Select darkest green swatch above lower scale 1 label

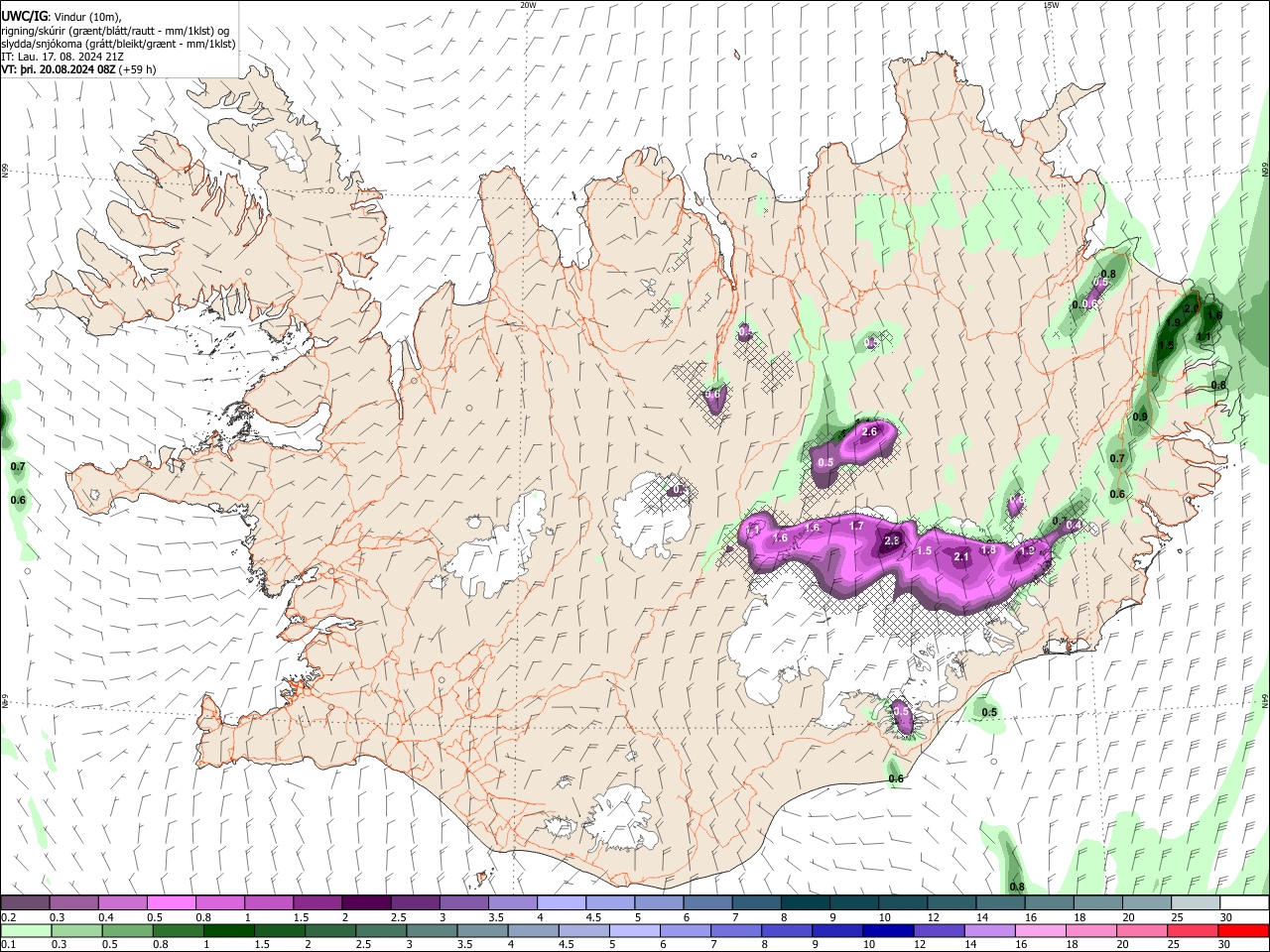tap(228, 931)
